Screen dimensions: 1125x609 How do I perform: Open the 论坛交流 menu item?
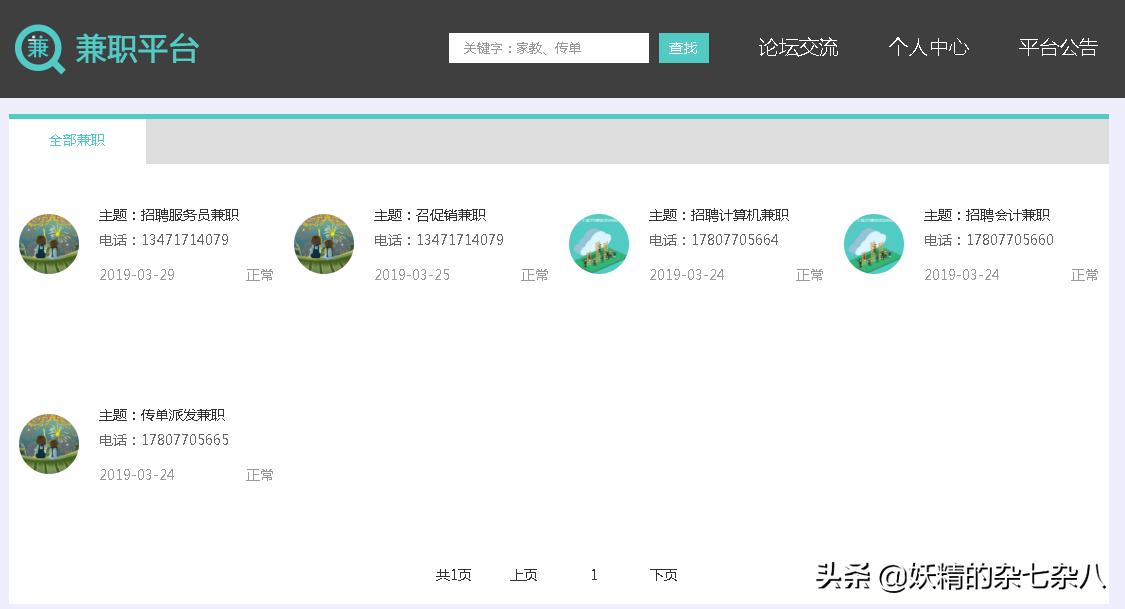798,47
